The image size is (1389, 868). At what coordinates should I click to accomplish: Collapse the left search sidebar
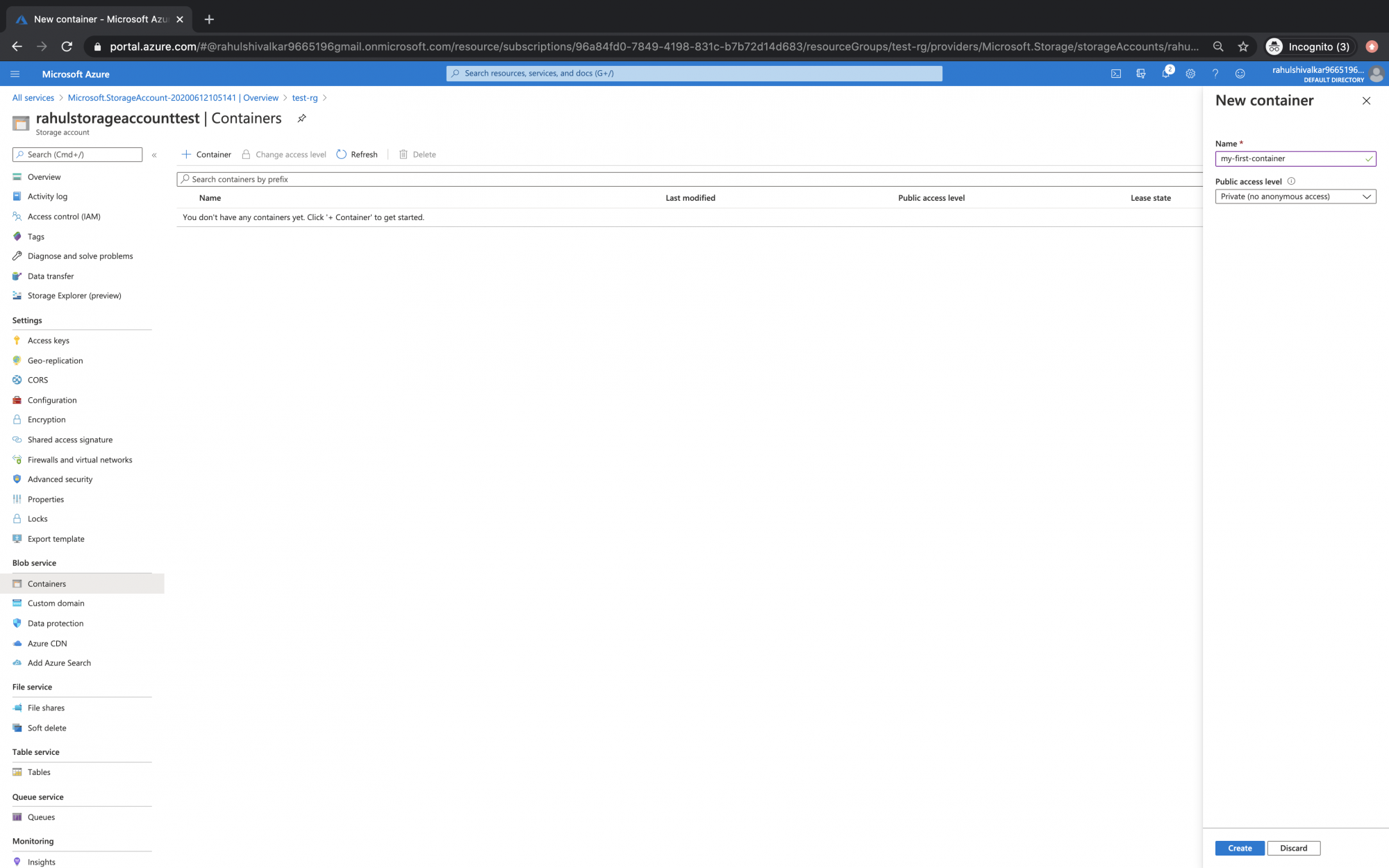[x=154, y=155]
